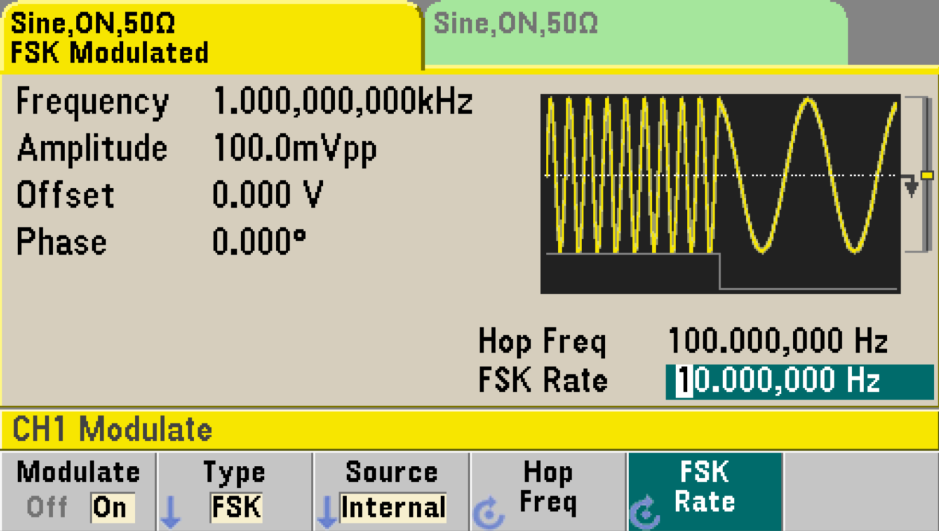Open the Source Internal softkey menu
The height and width of the screenshot is (531, 939).
point(392,491)
